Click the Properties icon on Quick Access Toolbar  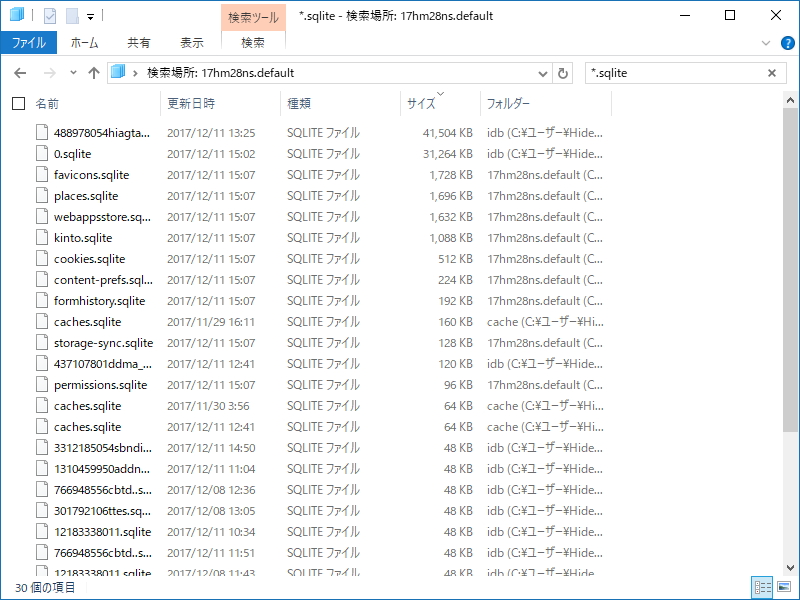49,15
